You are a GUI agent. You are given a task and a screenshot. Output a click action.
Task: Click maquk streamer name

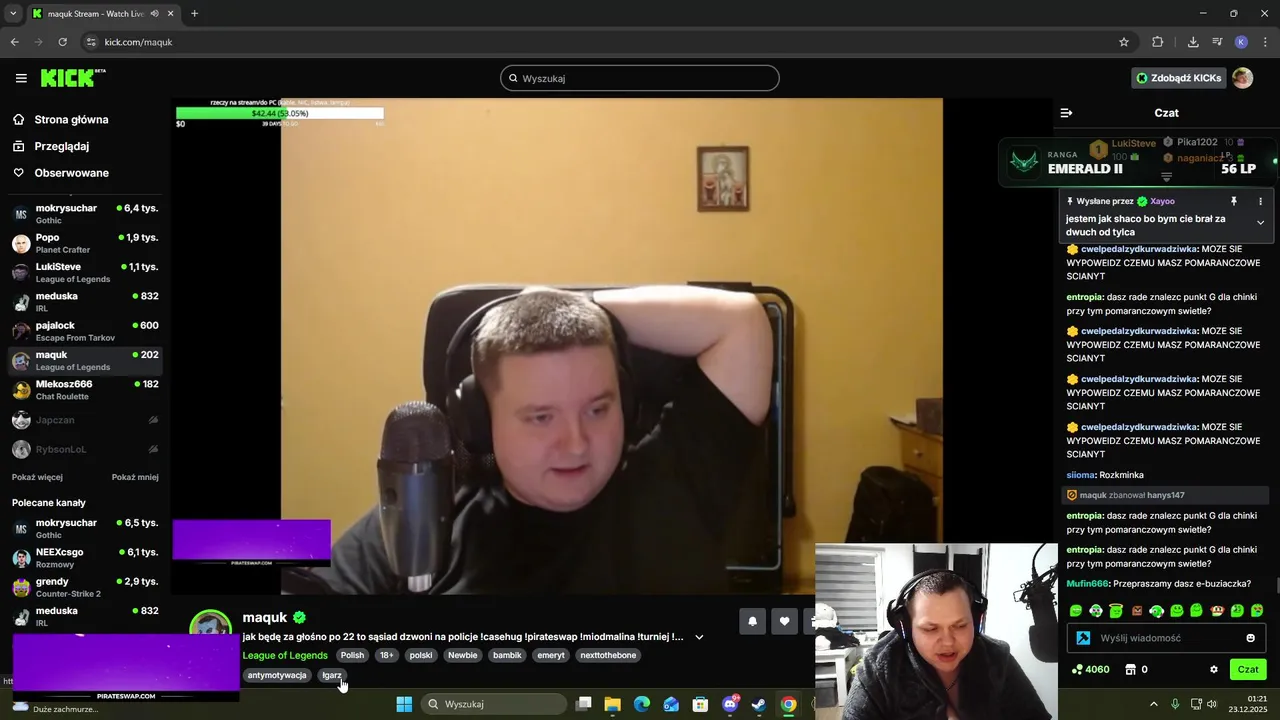coord(264,617)
